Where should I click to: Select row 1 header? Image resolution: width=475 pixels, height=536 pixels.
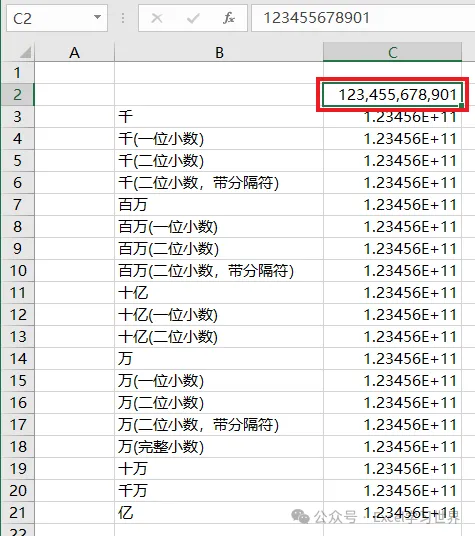click(x=18, y=72)
